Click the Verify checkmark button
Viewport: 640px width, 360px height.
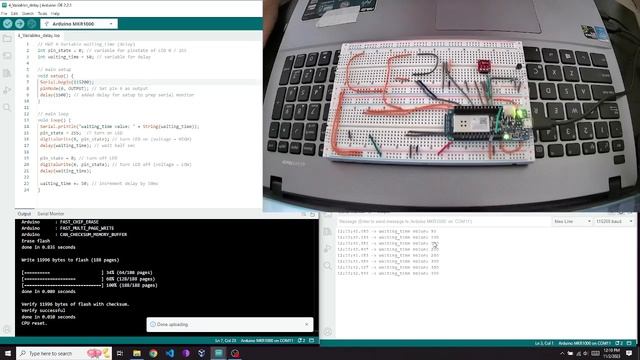7,24
